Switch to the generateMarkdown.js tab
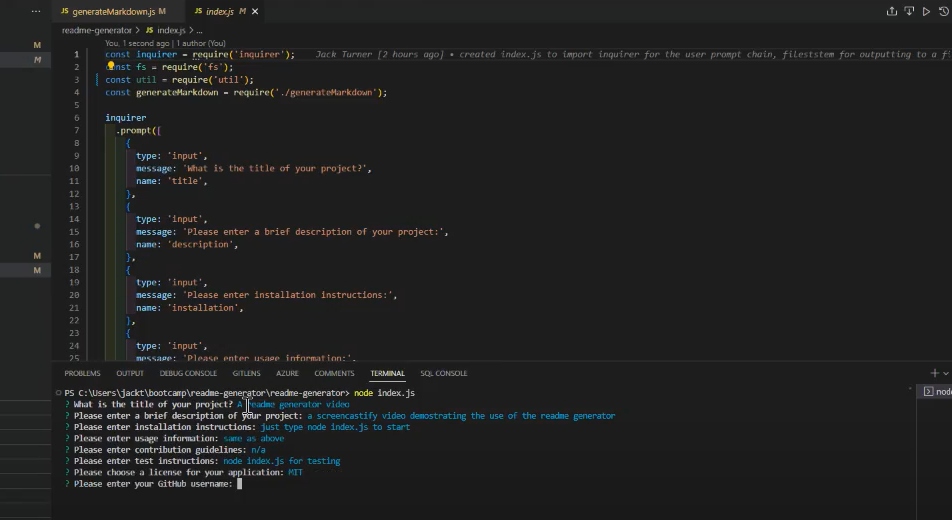Image resolution: width=952 pixels, height=520 pixels. pos(112,12)
